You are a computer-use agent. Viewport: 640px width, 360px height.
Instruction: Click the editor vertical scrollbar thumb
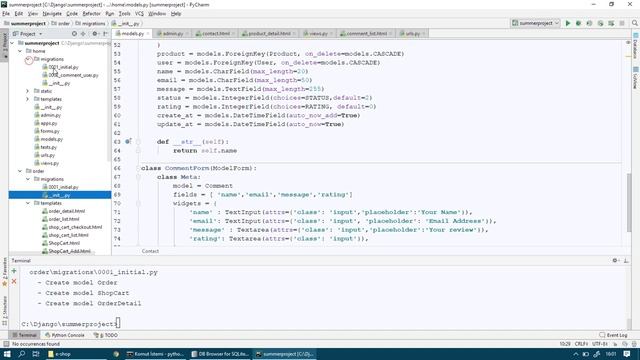click(x=629, y=202)
